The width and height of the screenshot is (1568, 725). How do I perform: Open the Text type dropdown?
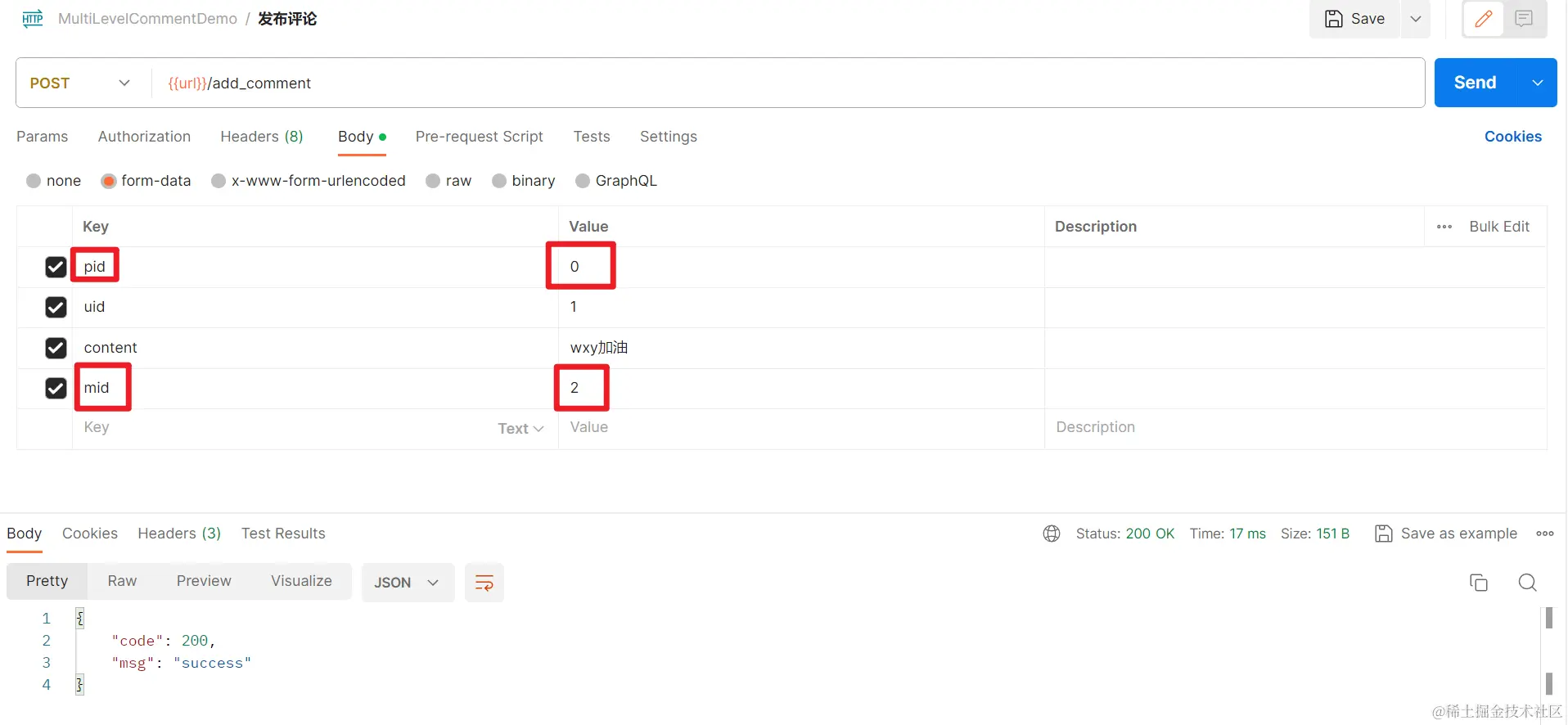coord(520,429)
